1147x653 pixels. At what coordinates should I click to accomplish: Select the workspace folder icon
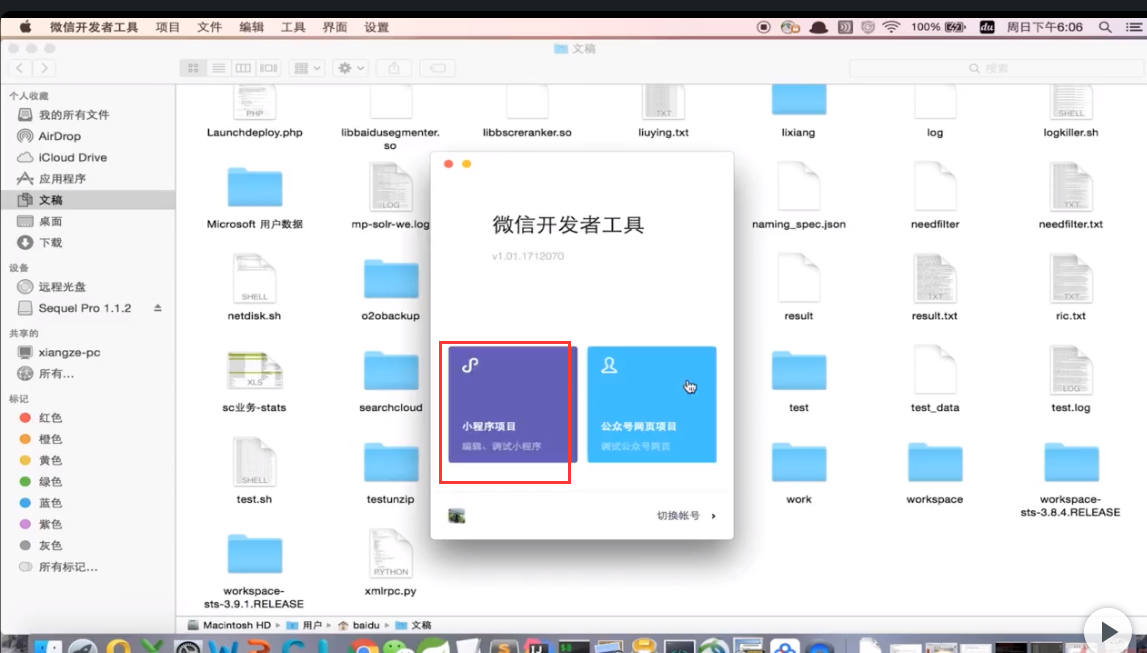click(x=935, y=463)
